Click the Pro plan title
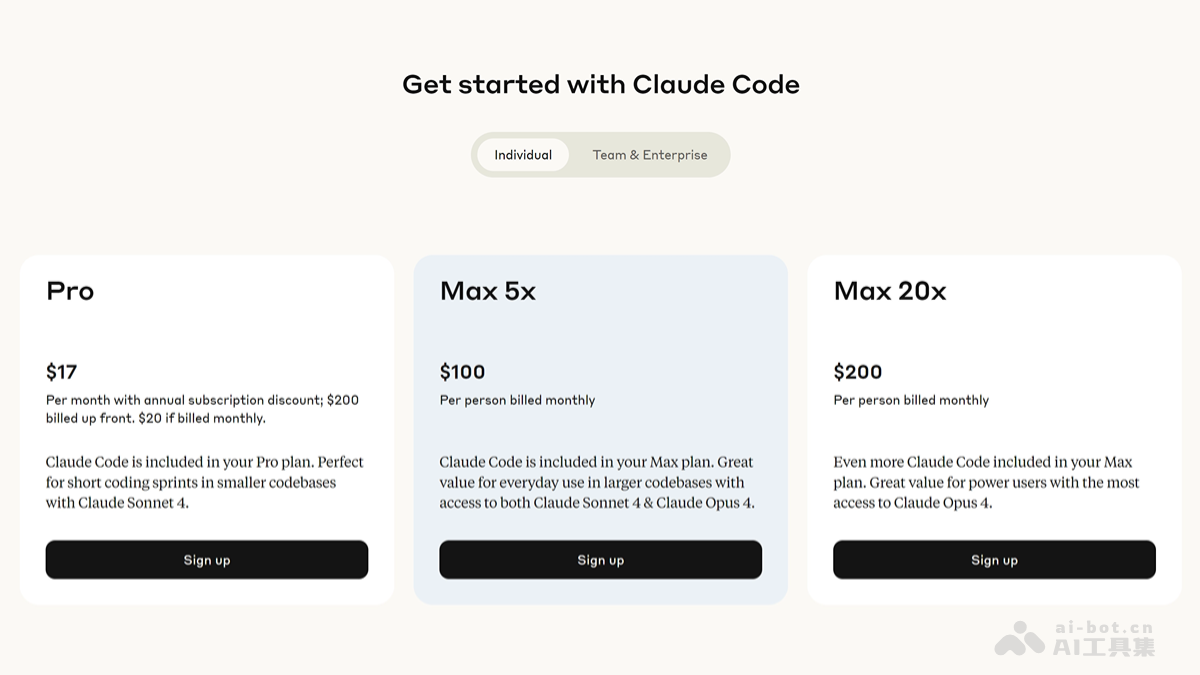1200x675 pixels. (x=70, y=291)
